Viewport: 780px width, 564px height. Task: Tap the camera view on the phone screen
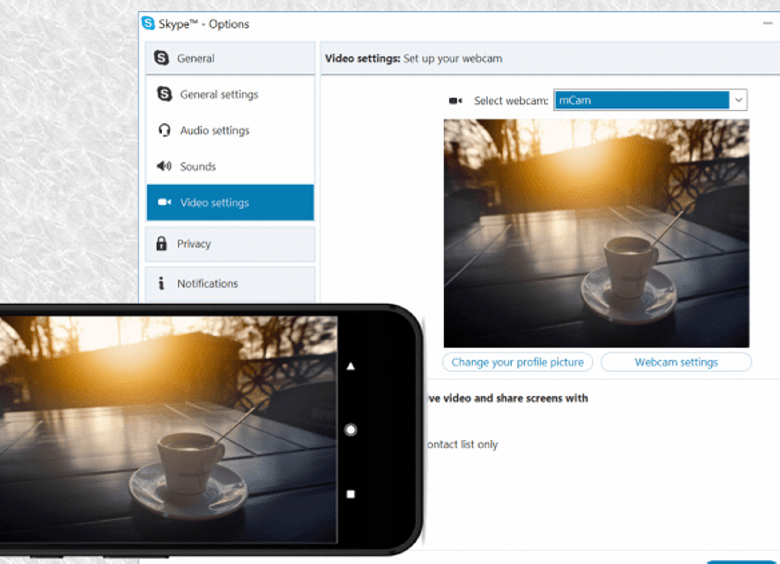169,430
